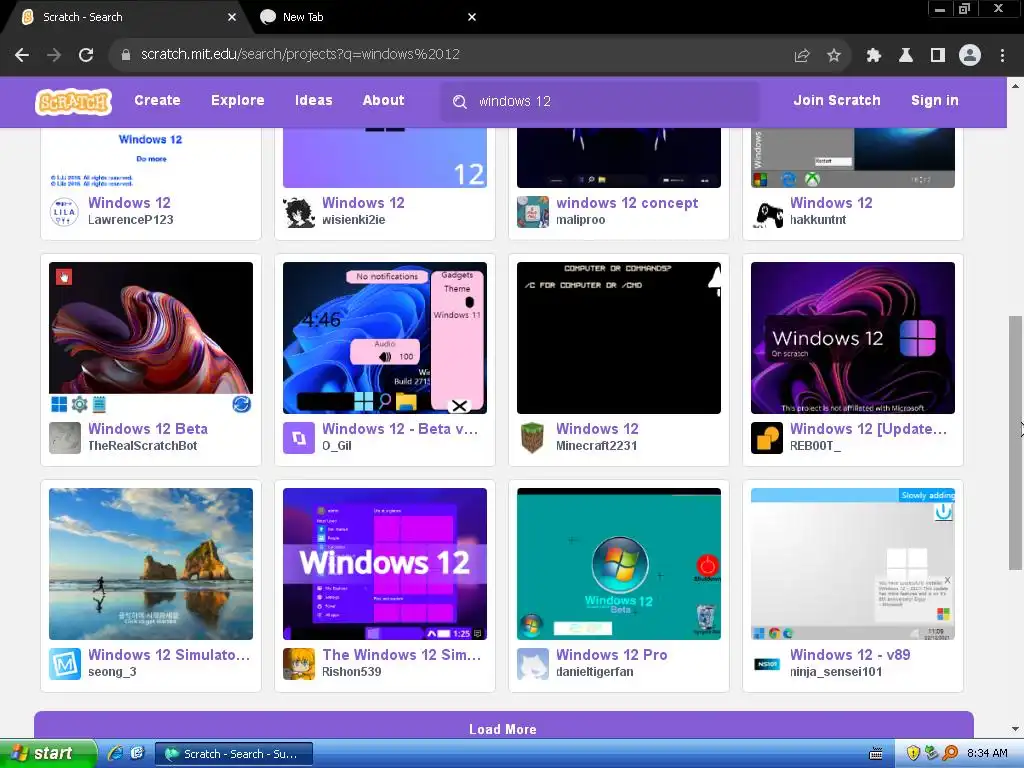Click the Scratch logo in the navbar
This screenshot has width=1024, height=768.
pos(73,101)
